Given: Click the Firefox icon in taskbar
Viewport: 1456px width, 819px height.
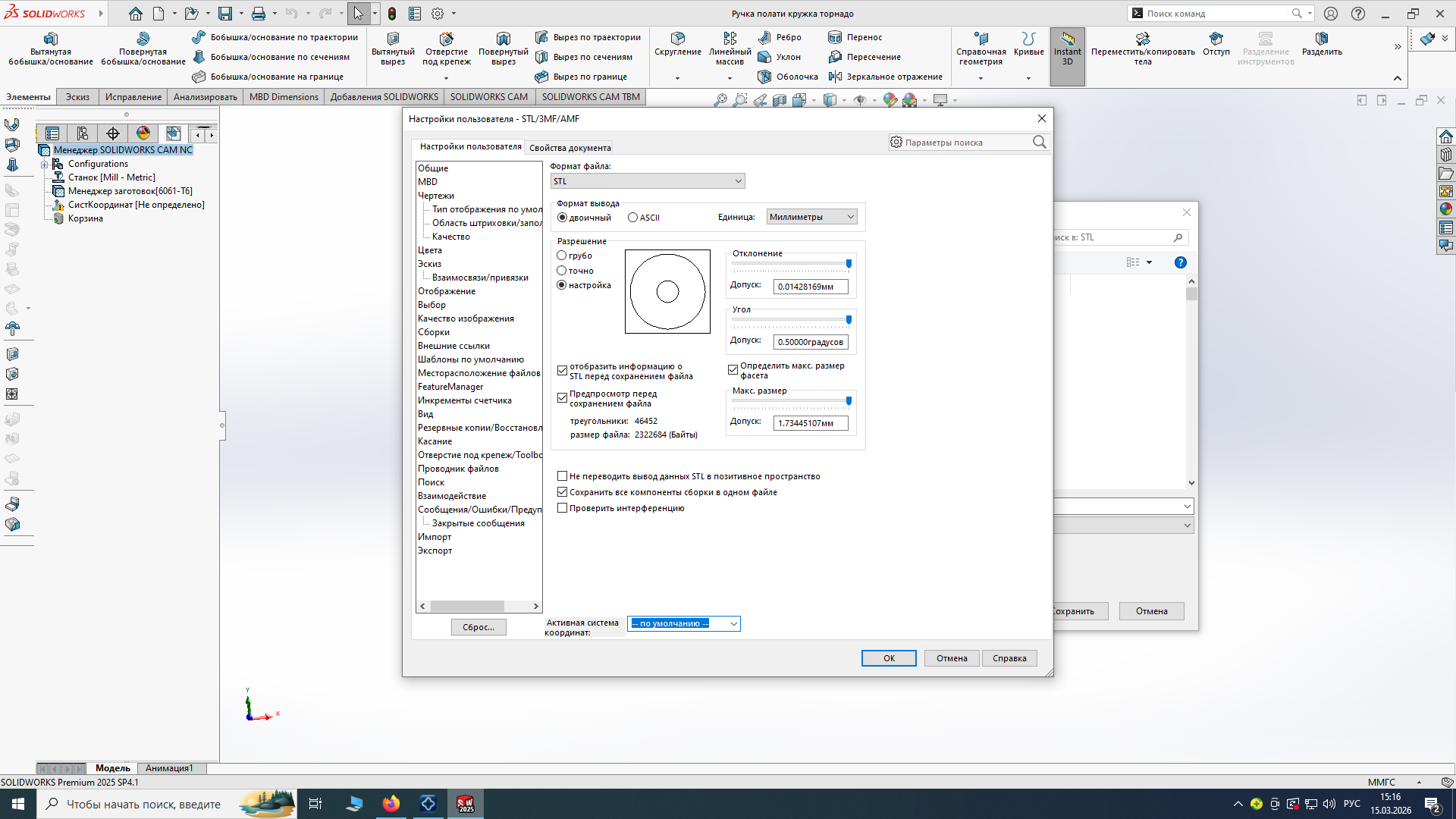Looking at the screenshot, I should pyautogui.click(x=391, y=804).
